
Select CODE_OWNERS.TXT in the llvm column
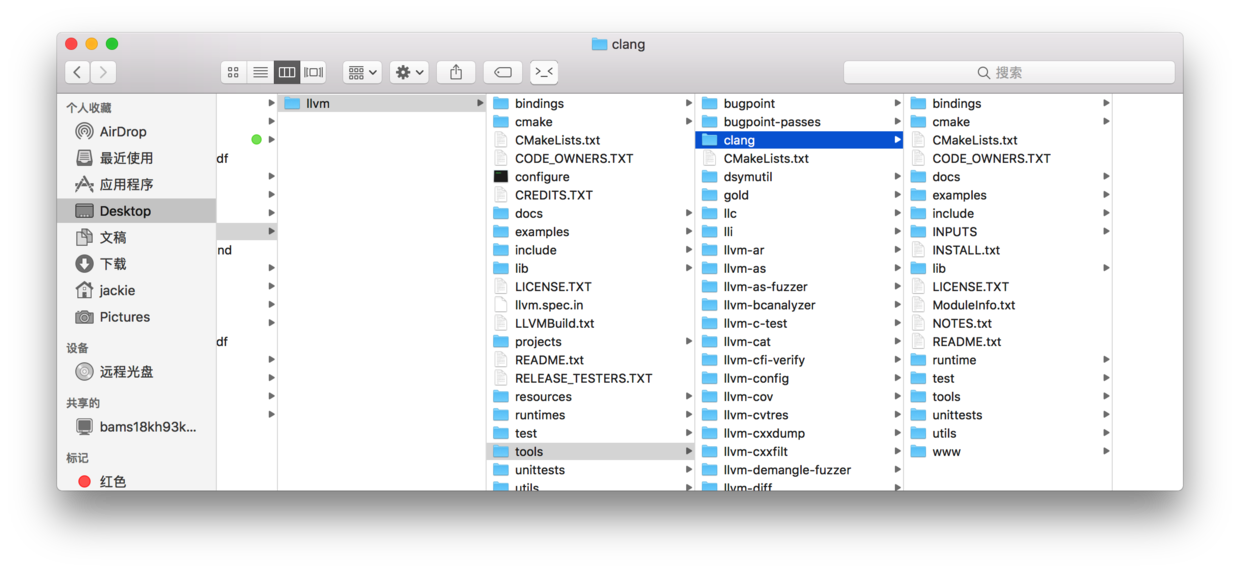(x=590, y=158)
